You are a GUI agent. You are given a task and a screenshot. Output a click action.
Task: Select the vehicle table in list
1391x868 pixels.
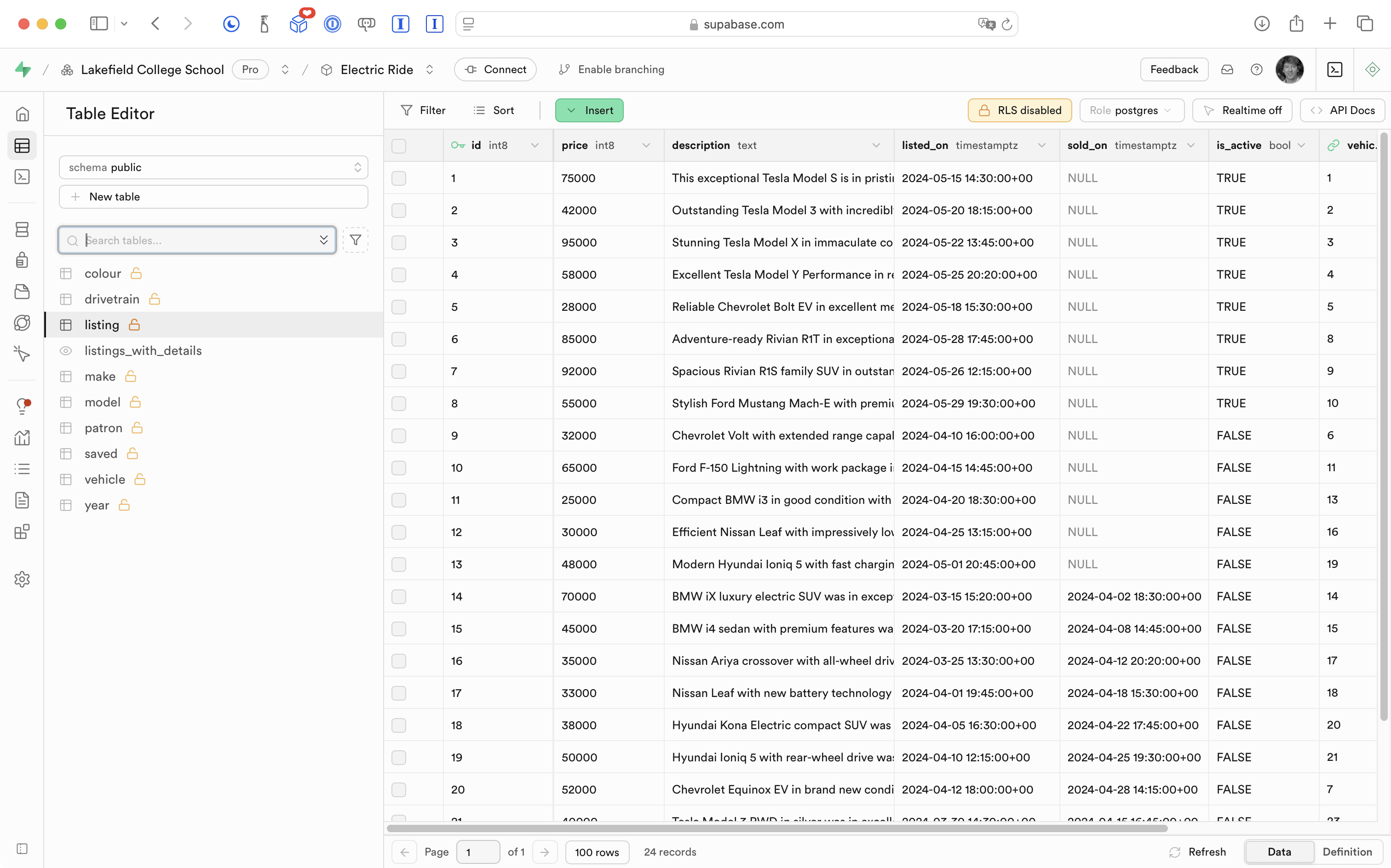(x=104, y=480)
